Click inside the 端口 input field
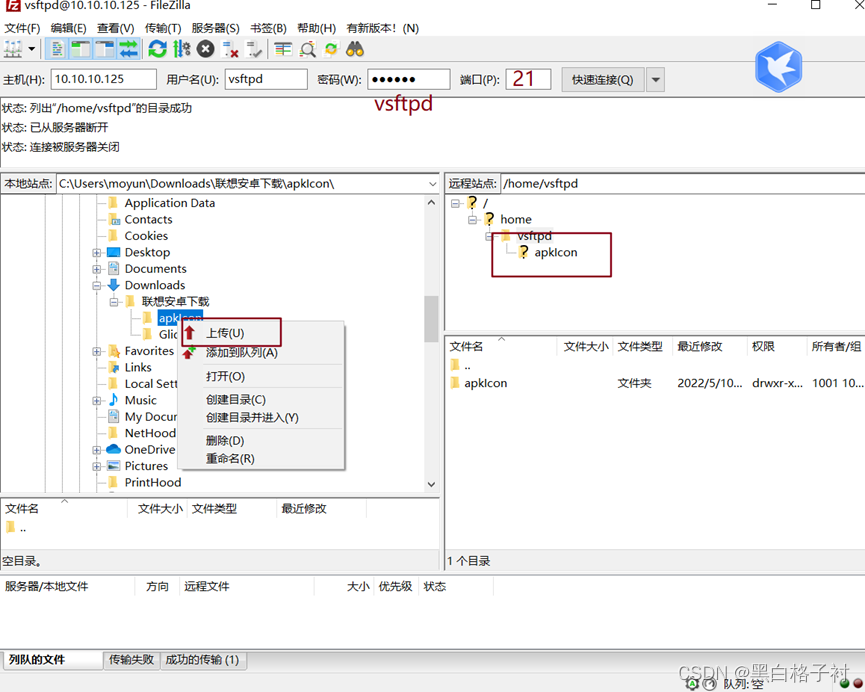The width and height of the screenshot is (865, 692). pyautogui.click(x=528, y=78)
